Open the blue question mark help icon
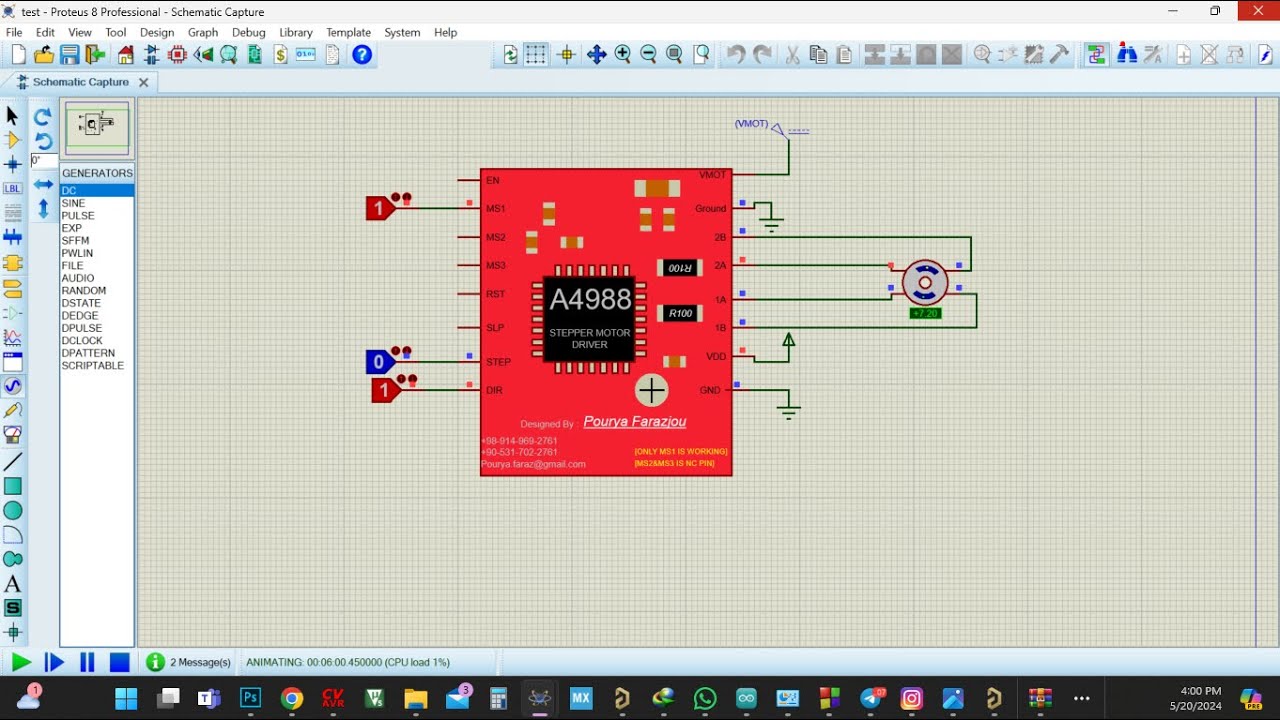 (x=362, y=55)
